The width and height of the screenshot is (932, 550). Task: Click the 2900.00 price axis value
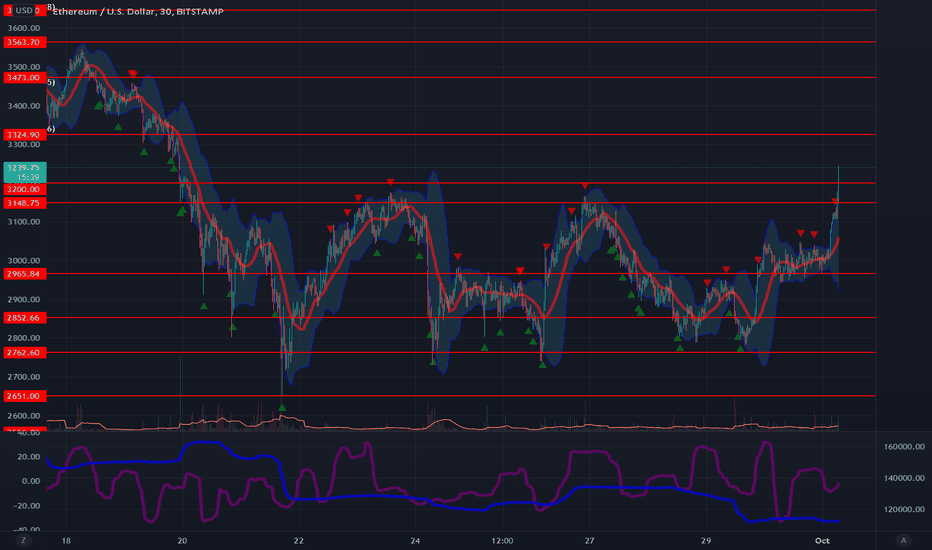click(24, 300)
